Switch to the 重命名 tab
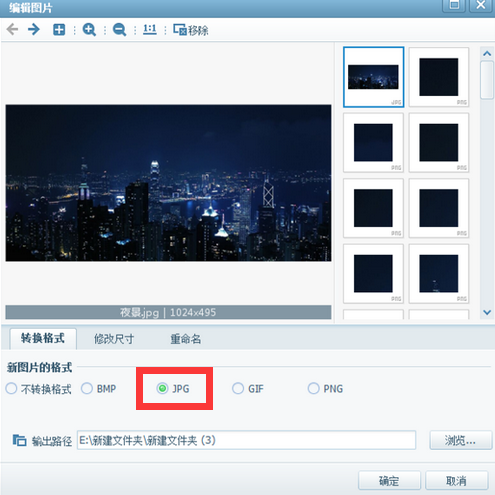 click(x=186, y=339)
